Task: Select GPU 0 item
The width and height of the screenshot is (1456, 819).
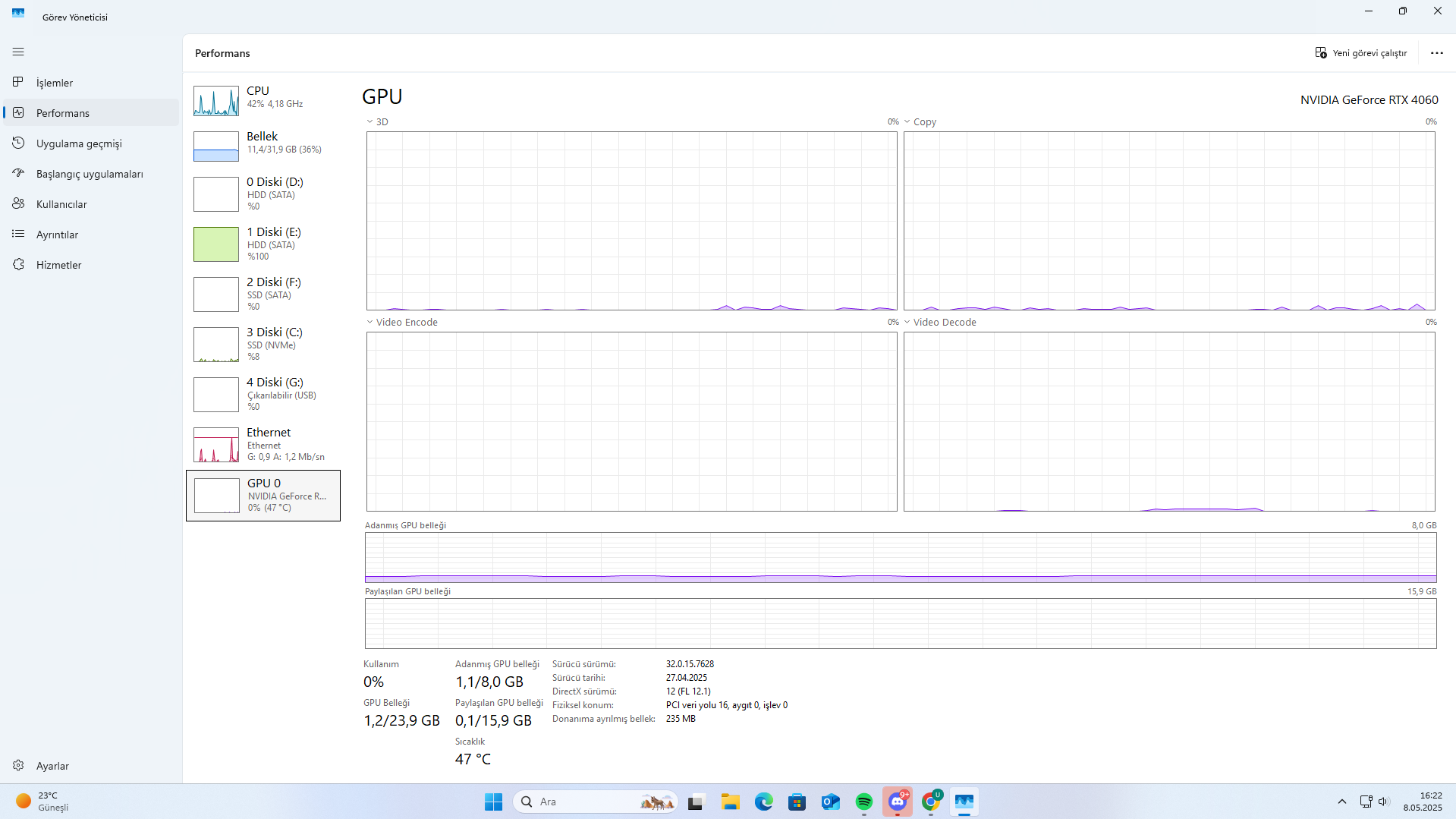Action: pyautogui.click(x=263, y=496)
